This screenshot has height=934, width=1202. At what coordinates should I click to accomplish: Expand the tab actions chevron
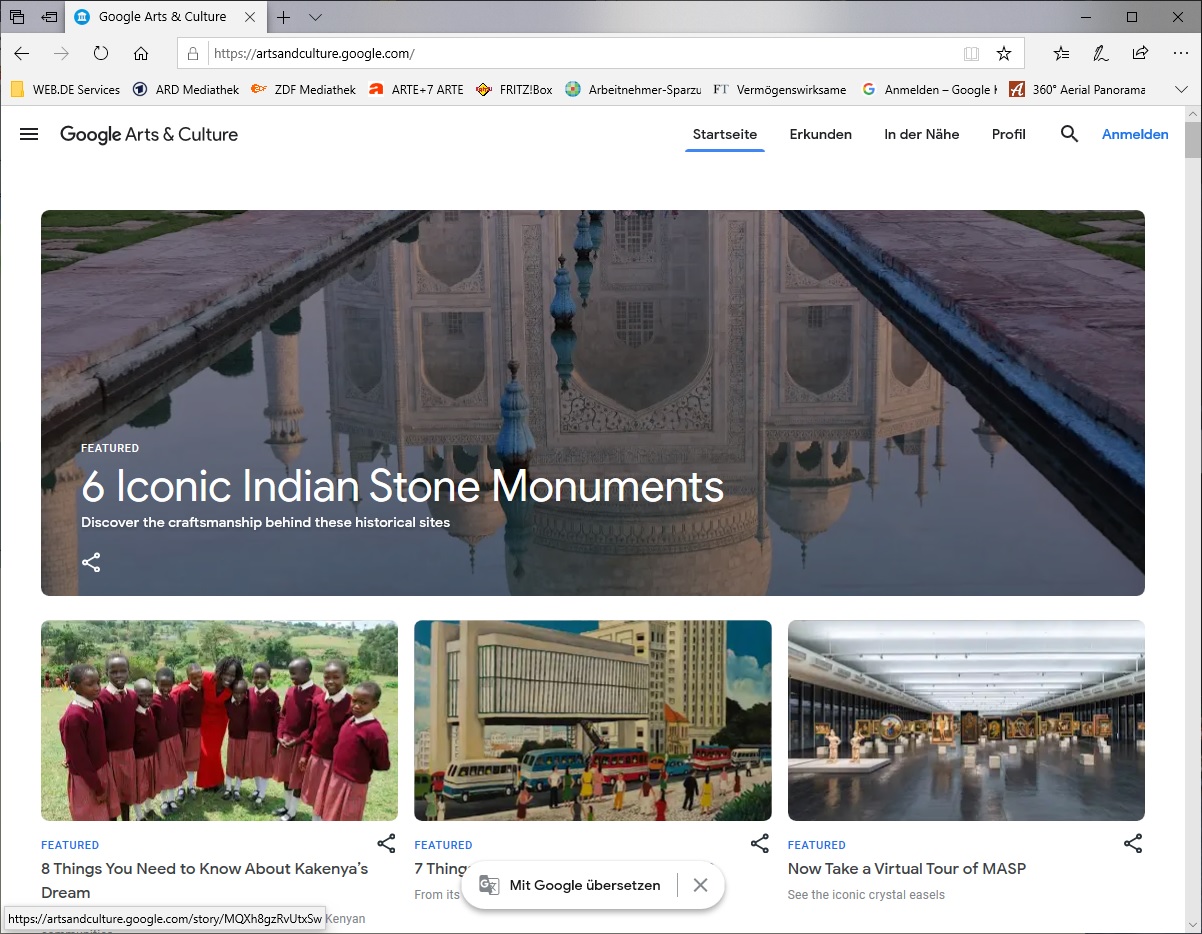tap(315, 17)
